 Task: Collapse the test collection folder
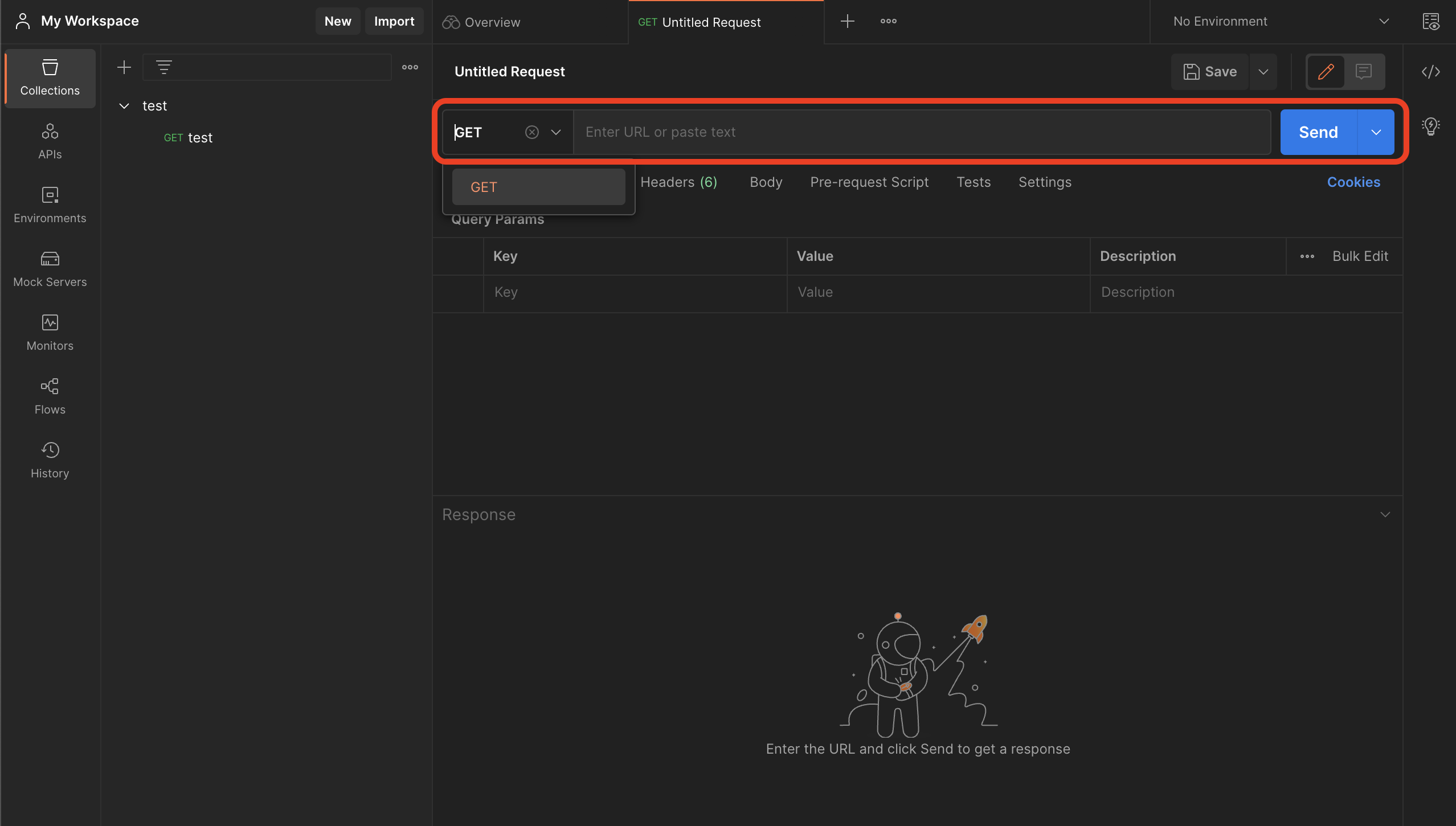[124, 106]
